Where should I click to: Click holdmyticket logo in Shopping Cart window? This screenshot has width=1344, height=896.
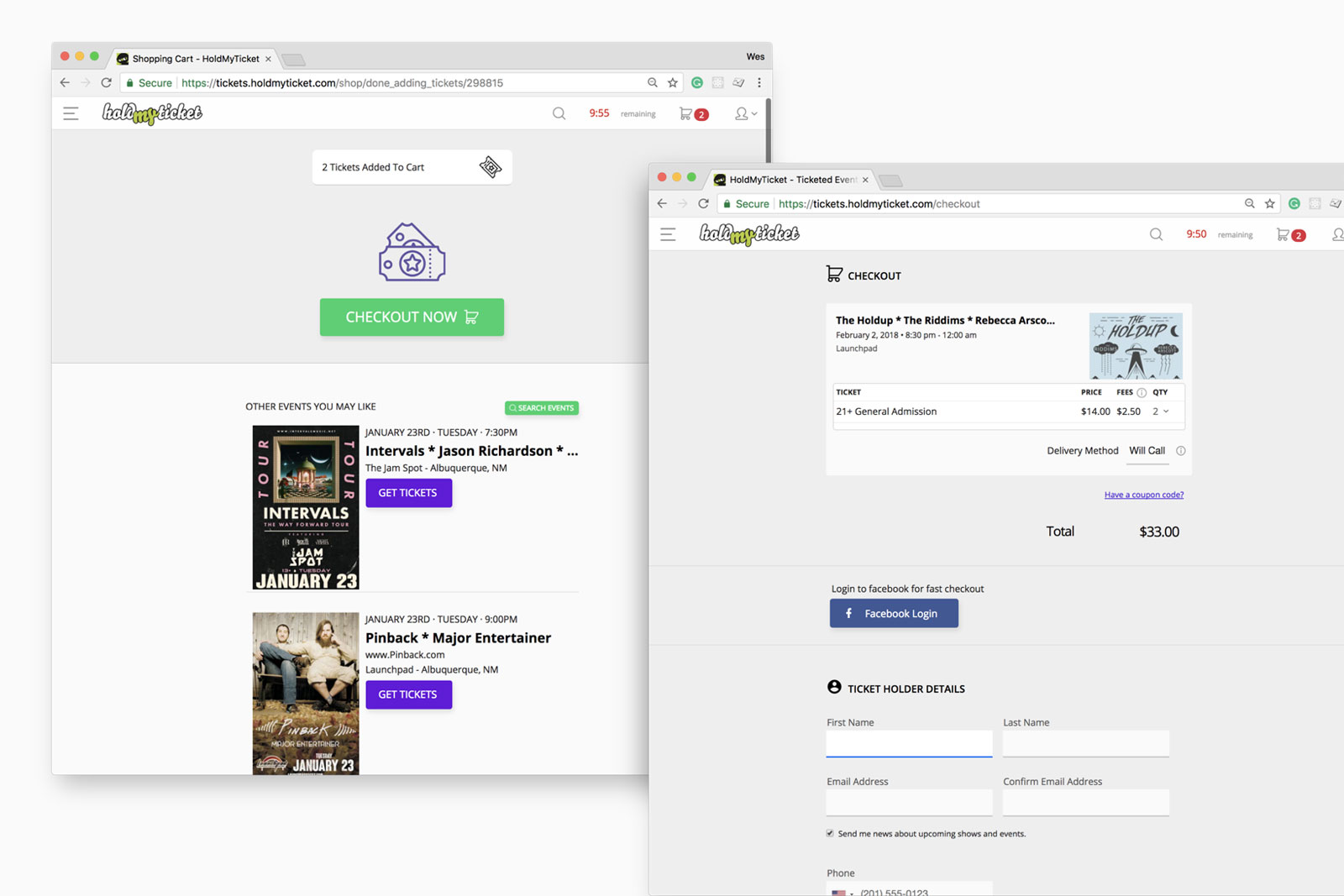point(152,113)
